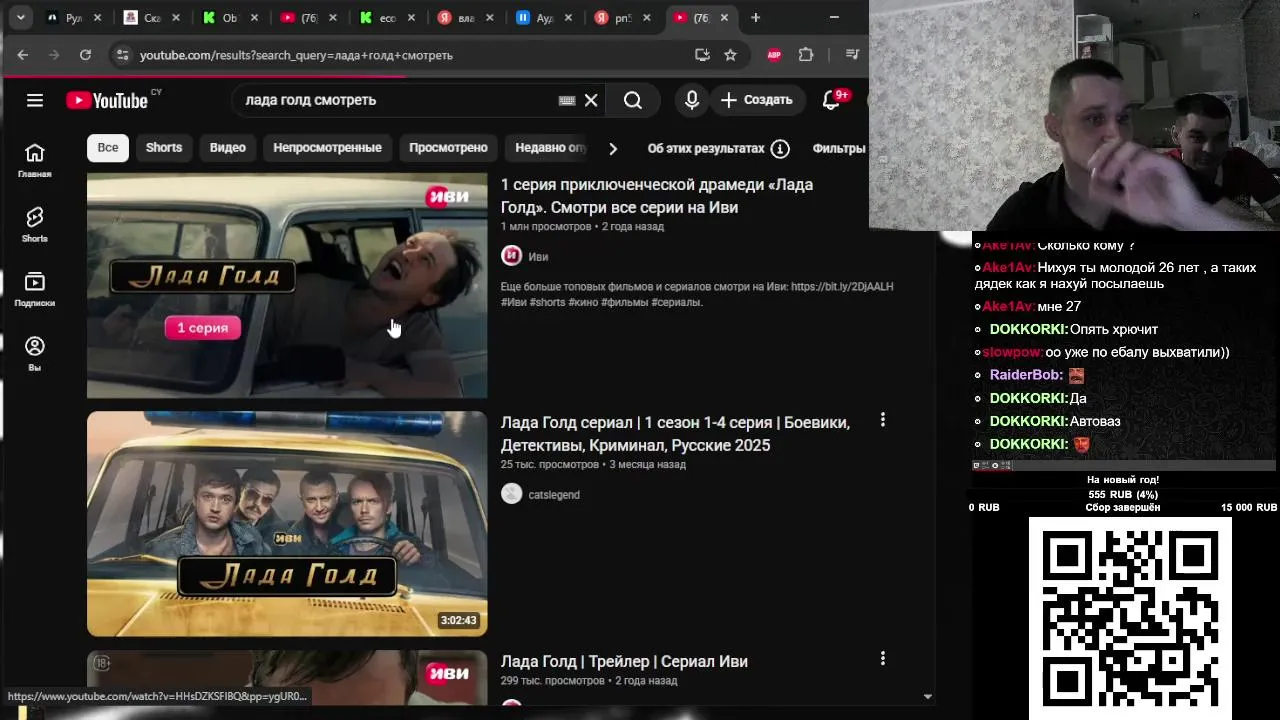Start voice search with the microphone icon
Image resolution: width=1280 pixels, height=720 pixels.
691,100
